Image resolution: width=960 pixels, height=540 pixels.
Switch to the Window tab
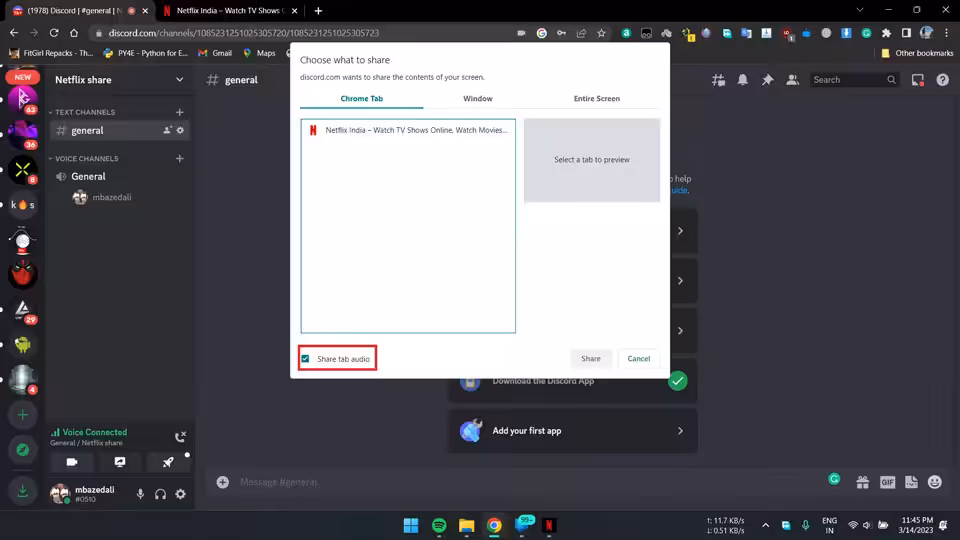pyautogui.click(x=478, y=99)
